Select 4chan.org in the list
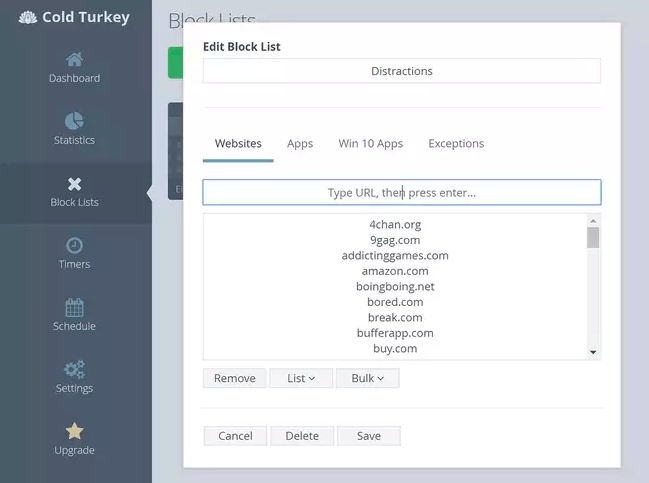The image size is (649, 483). click(x=395, y=225)
